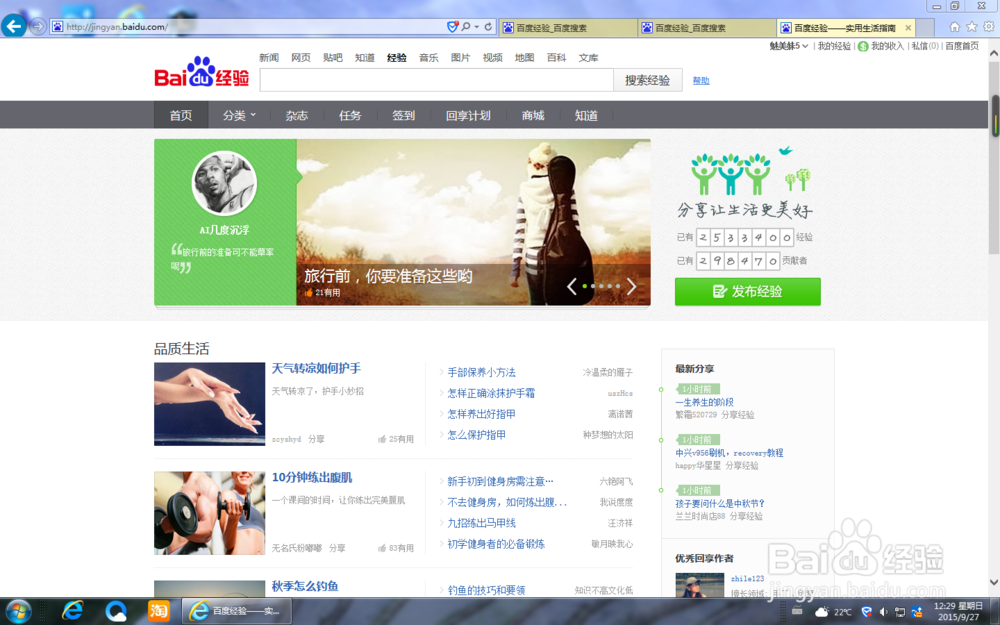
Task: Click the volume speaker tray icon
Action: coord(883,612)
